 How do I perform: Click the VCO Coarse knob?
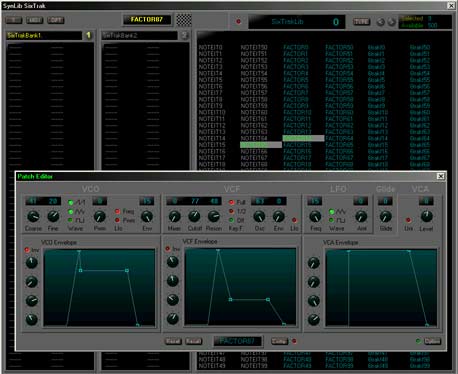pos(33,217)
